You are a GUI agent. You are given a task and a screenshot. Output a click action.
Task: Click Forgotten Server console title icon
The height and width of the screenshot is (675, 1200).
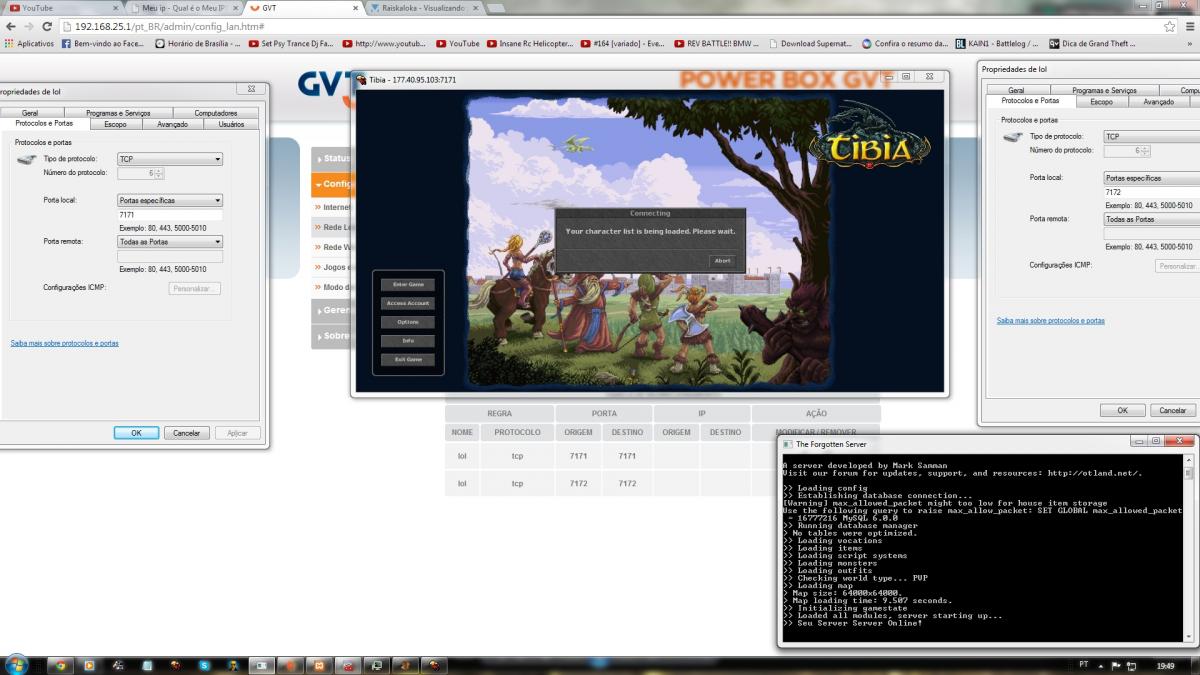pyautogui.click(x=788, y=443)
